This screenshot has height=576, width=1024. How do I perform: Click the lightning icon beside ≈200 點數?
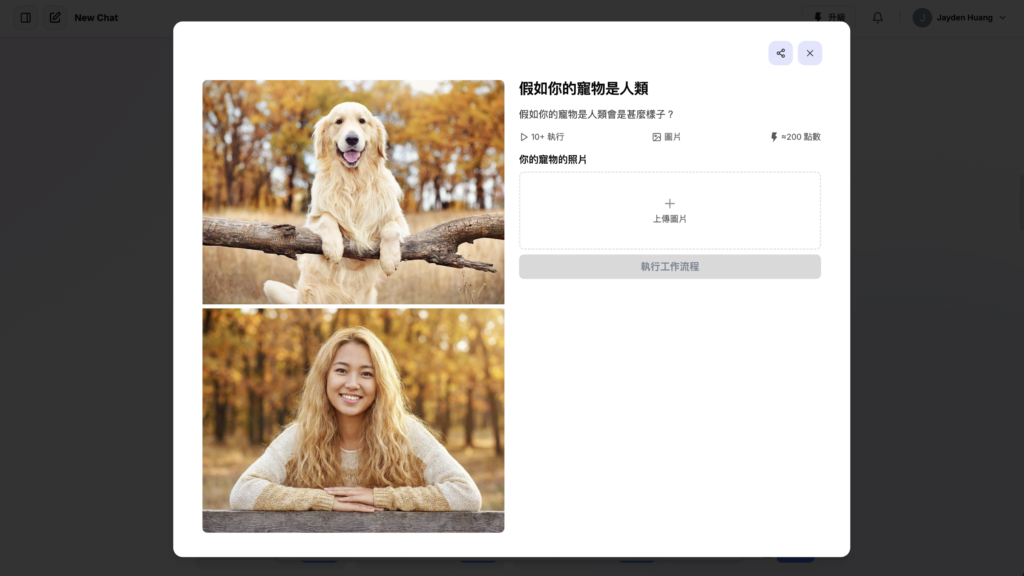(774, 137)
